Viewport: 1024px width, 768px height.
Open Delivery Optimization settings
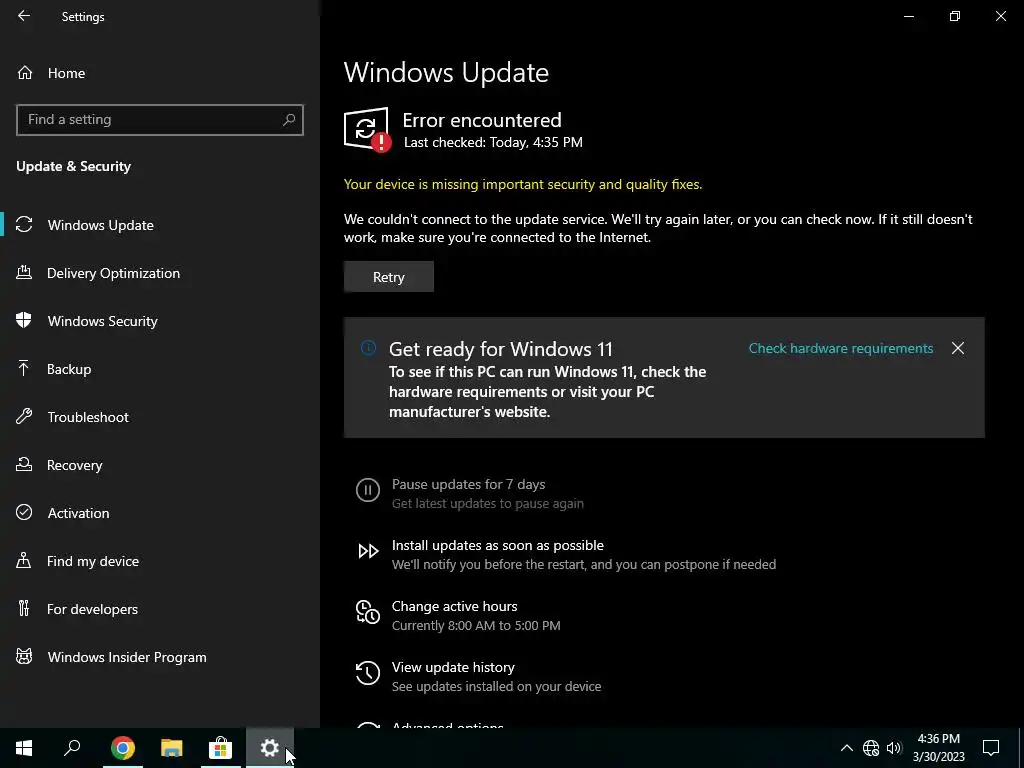[160, 273]
